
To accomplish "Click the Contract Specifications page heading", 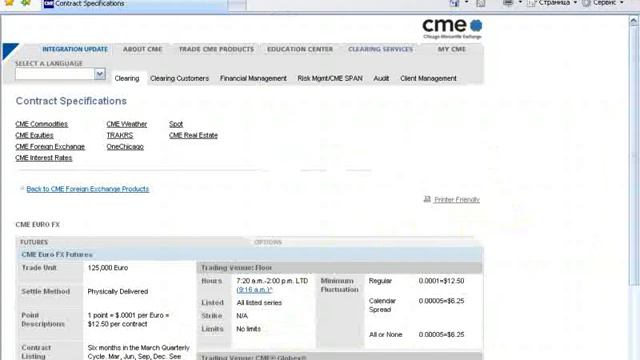I will coord(71,101).
